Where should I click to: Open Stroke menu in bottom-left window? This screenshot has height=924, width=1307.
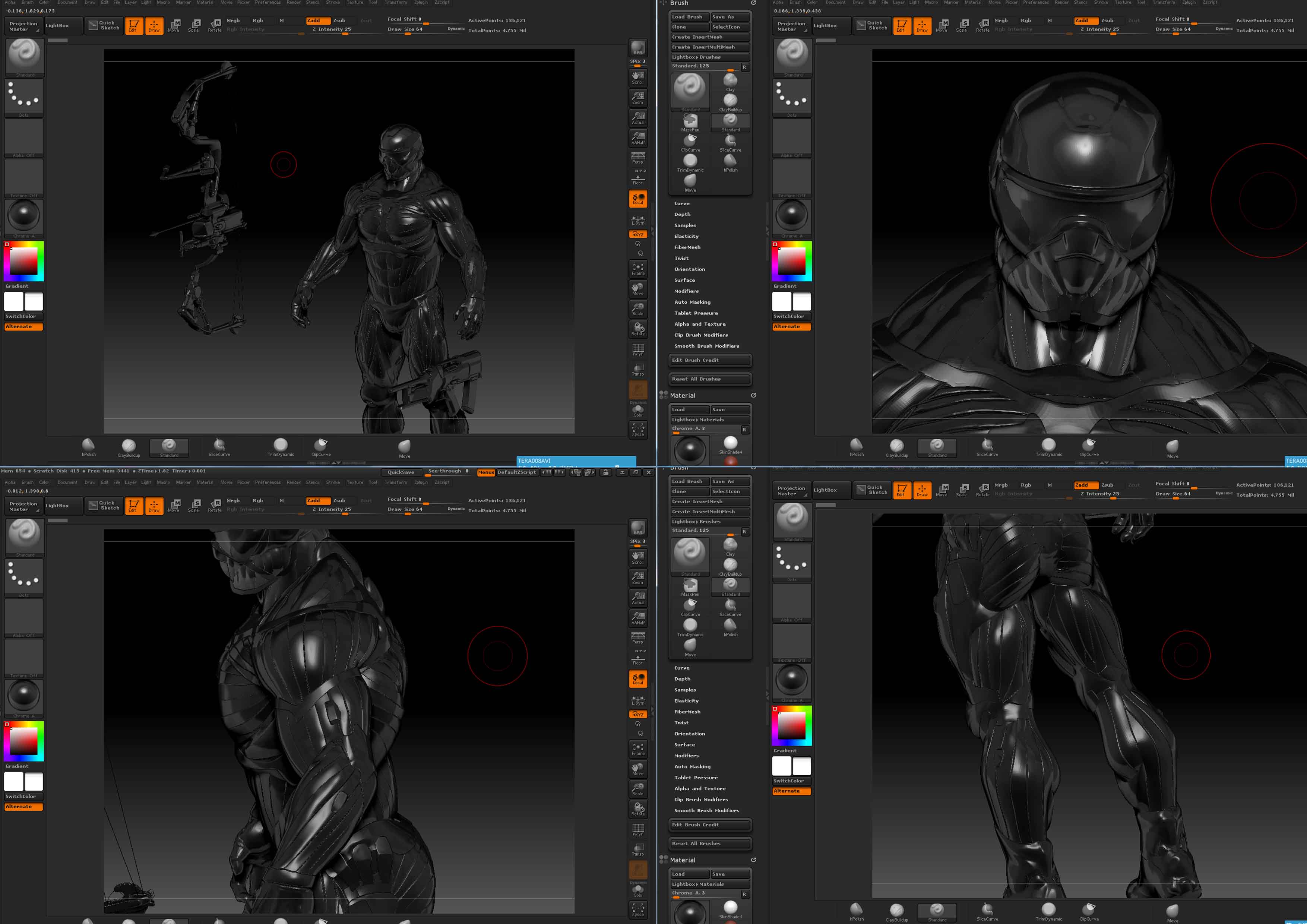333,482
